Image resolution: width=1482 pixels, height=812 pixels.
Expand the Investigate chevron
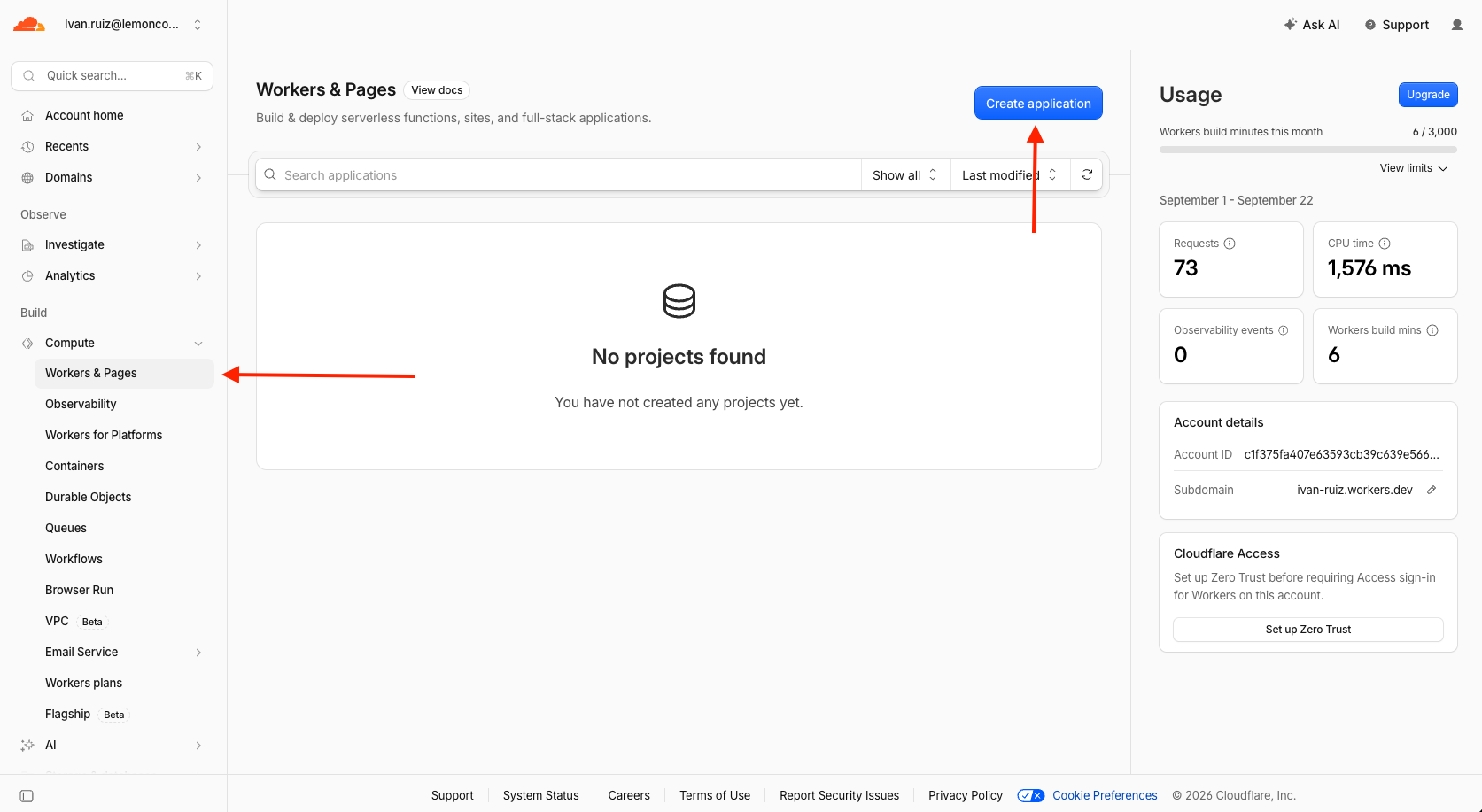tap(198, 245)
